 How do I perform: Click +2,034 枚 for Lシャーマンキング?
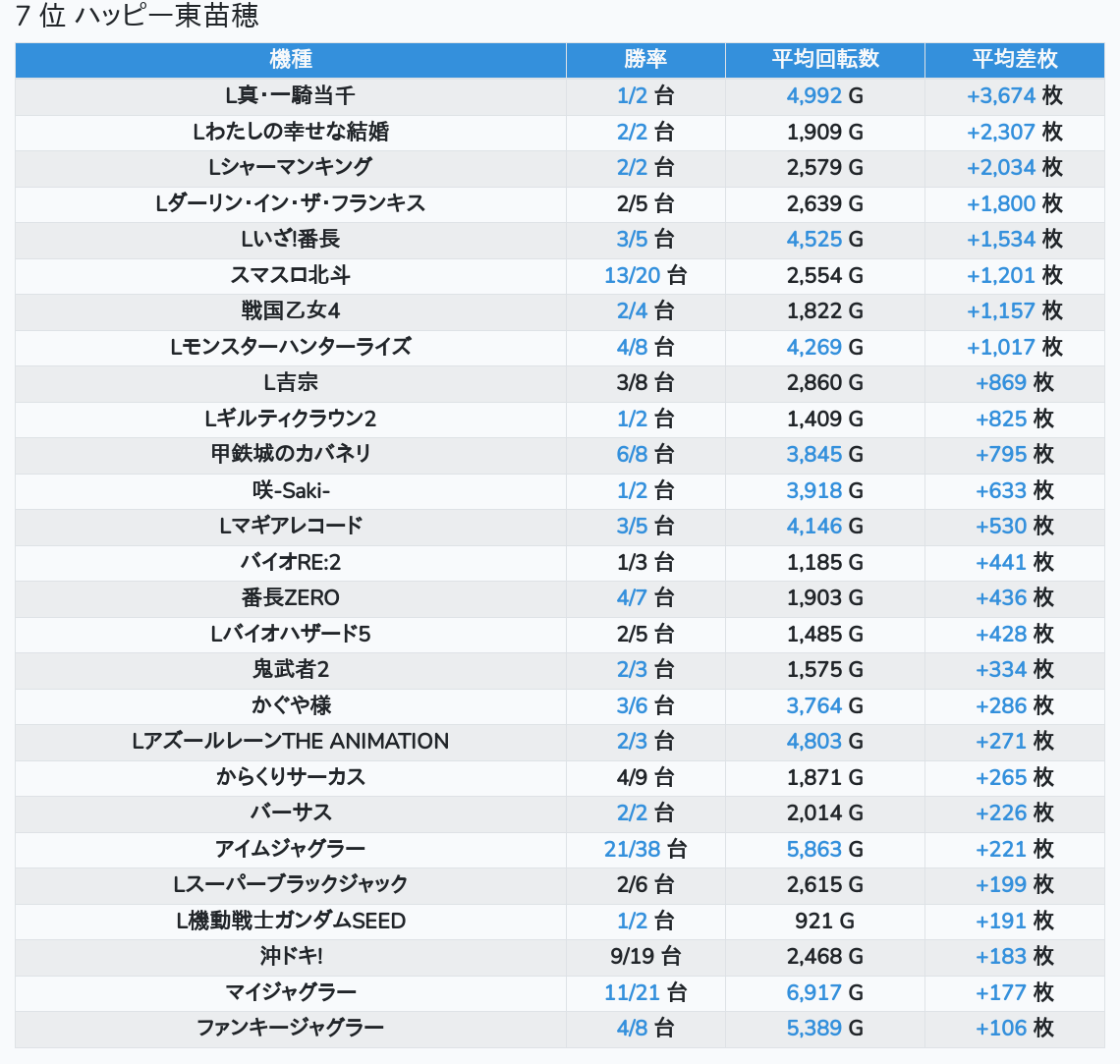[1014, 167]
